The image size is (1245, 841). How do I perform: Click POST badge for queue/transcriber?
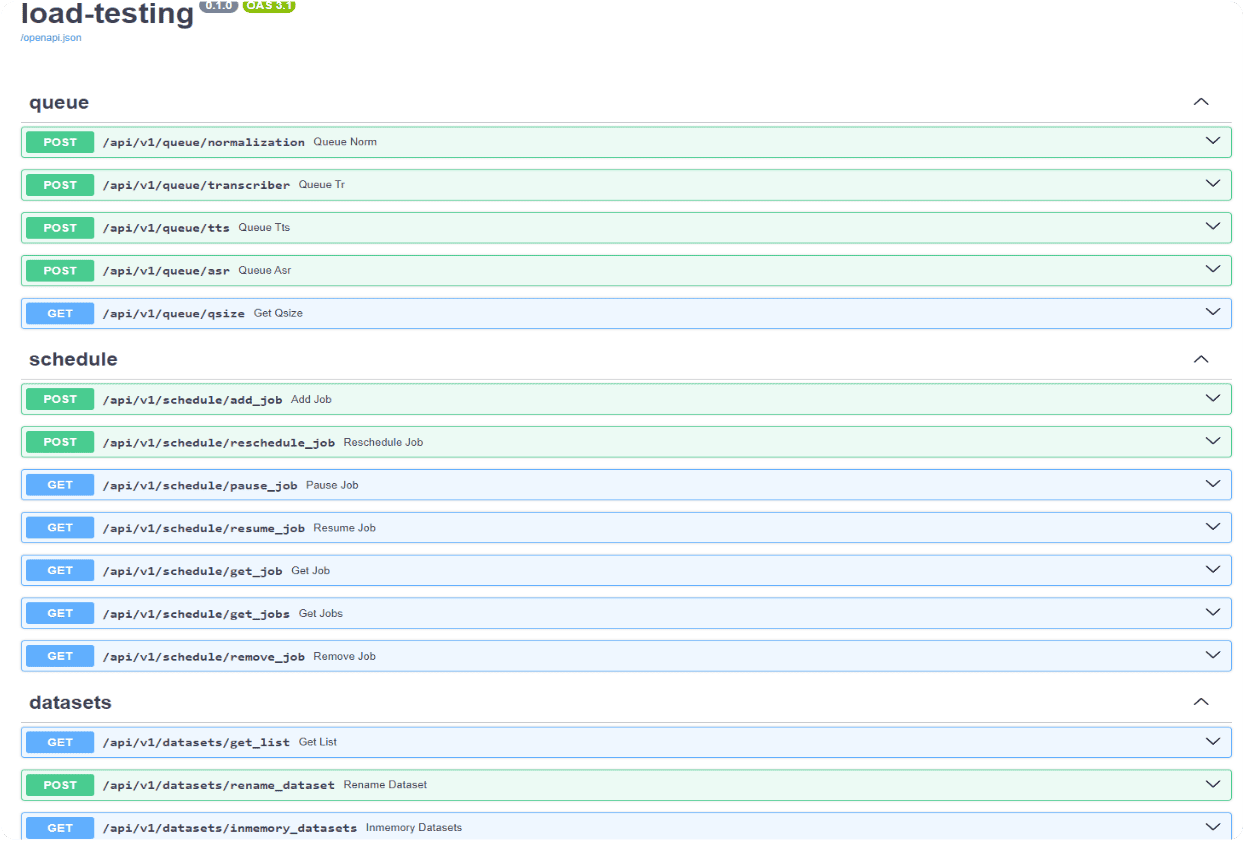click(60, 185)
